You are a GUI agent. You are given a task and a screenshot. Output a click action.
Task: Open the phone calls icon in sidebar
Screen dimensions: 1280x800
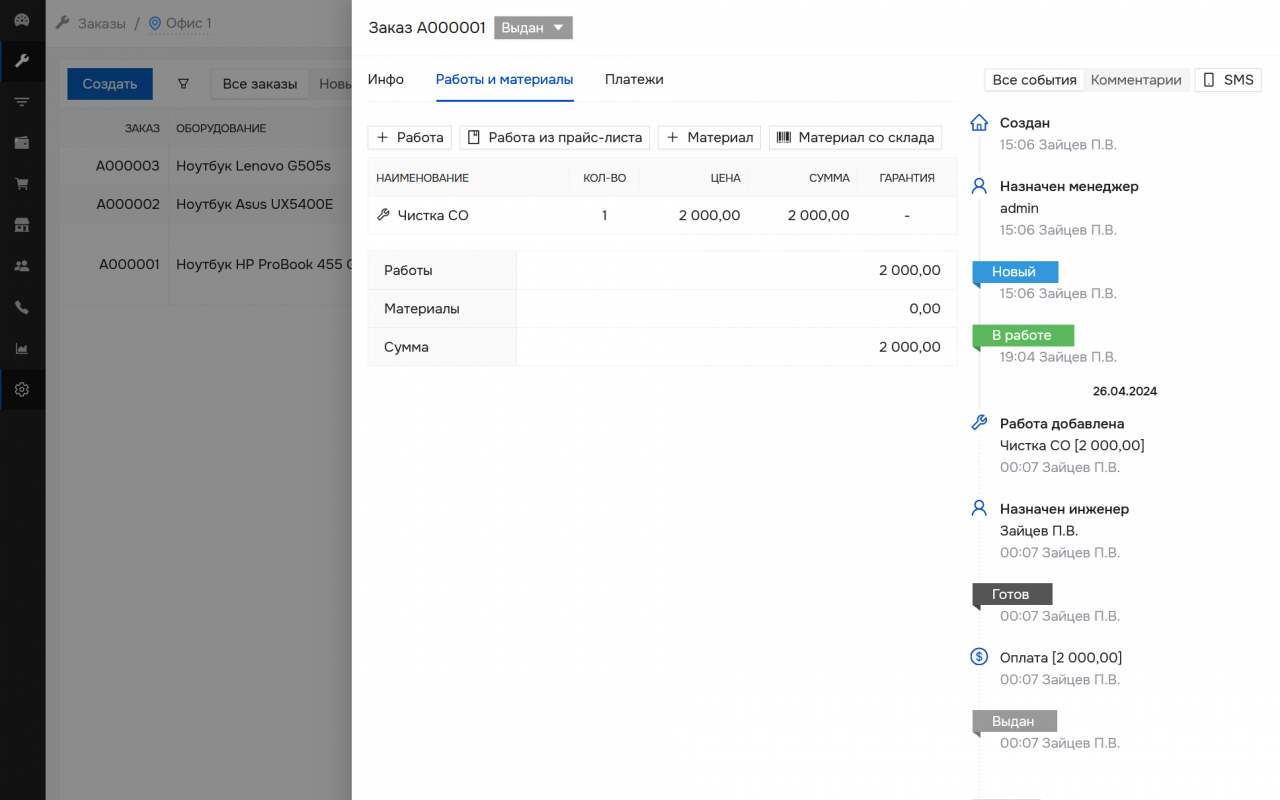click(22, 307)
